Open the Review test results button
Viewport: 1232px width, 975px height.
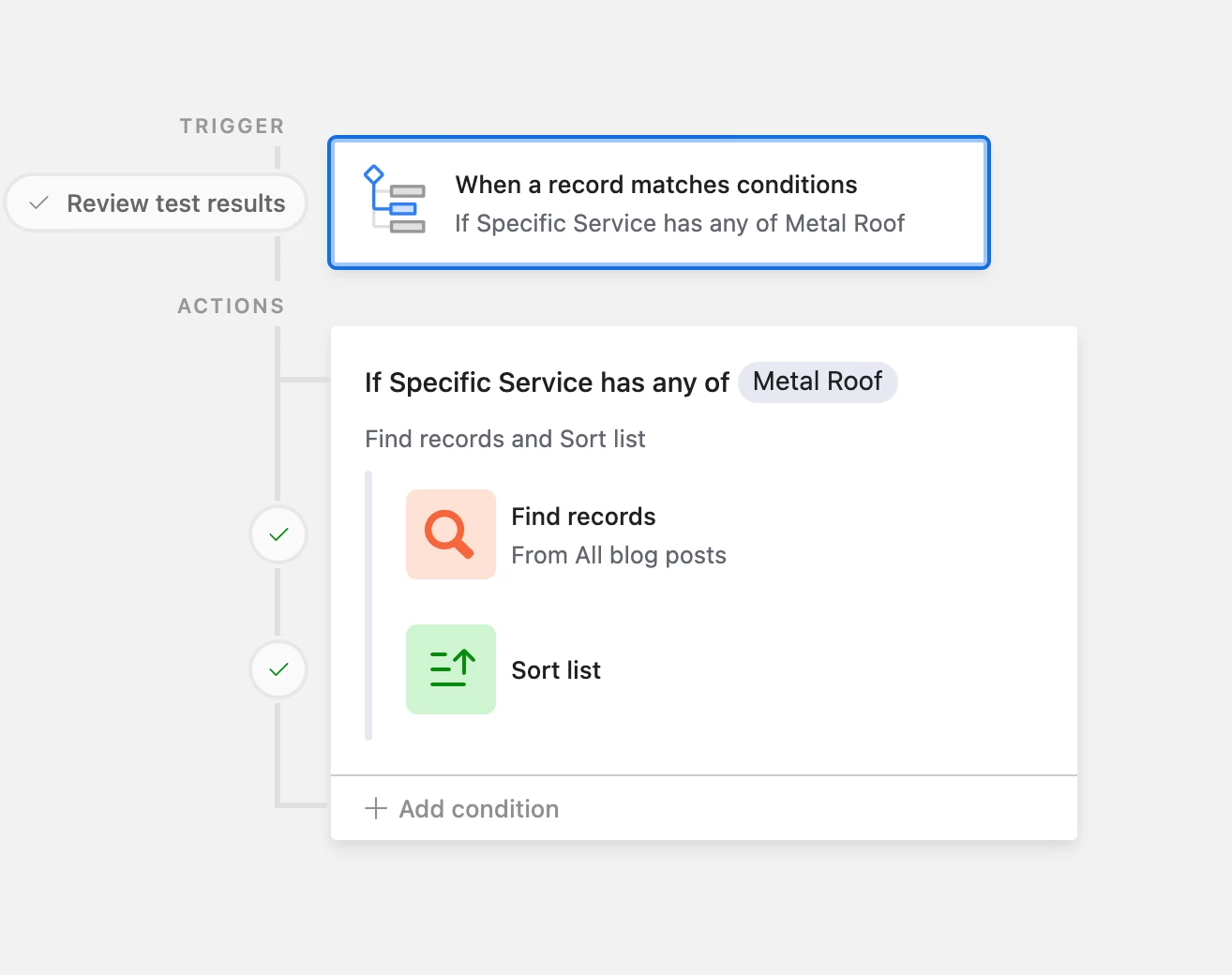157,202
